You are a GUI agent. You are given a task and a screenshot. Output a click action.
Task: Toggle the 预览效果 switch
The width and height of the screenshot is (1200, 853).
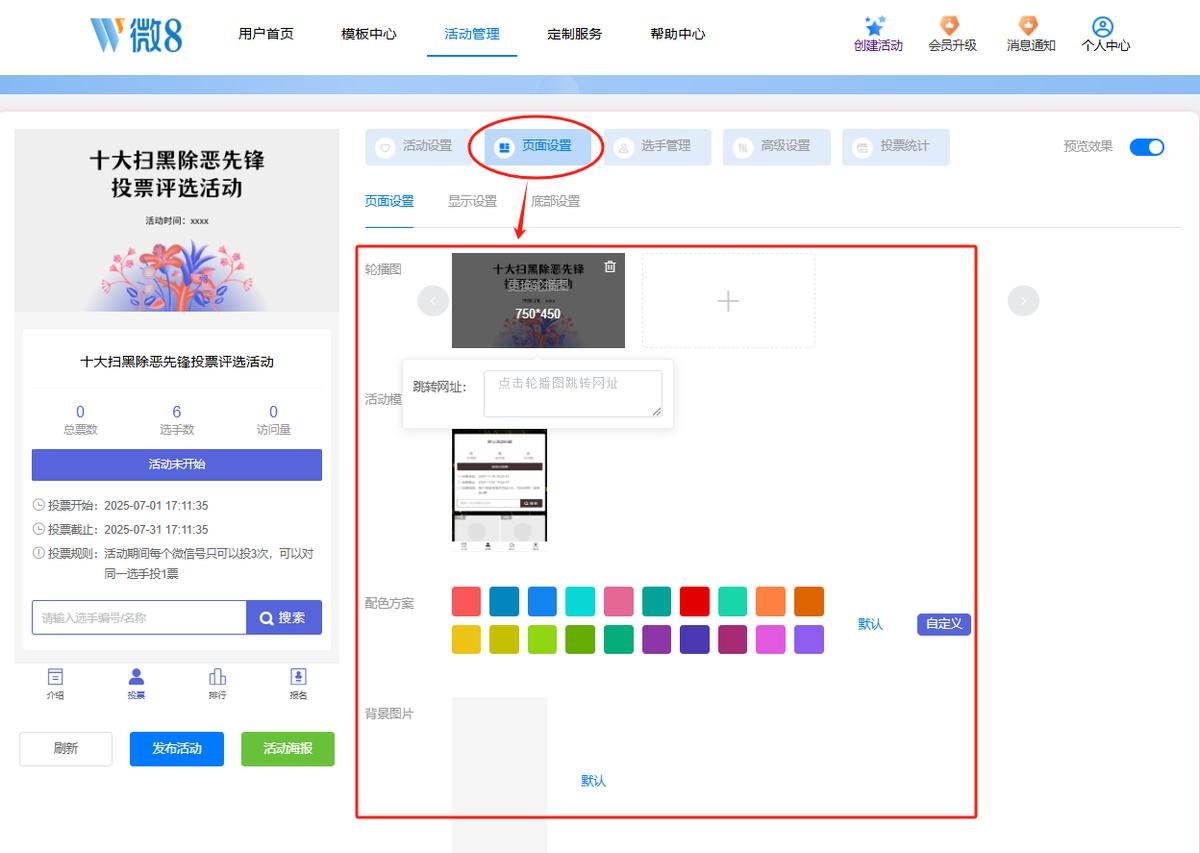(1147, 147)
